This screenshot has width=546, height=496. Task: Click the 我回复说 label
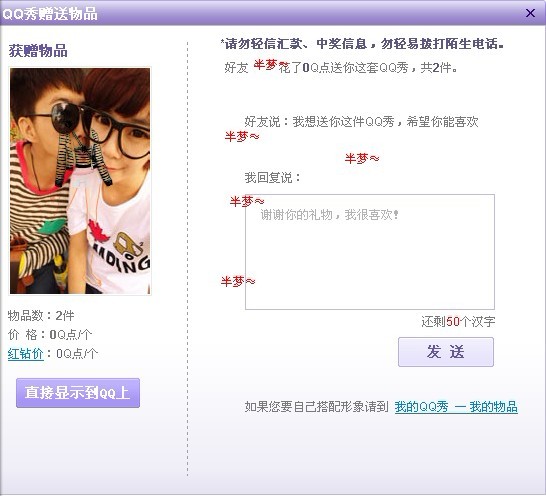[273, 178]
